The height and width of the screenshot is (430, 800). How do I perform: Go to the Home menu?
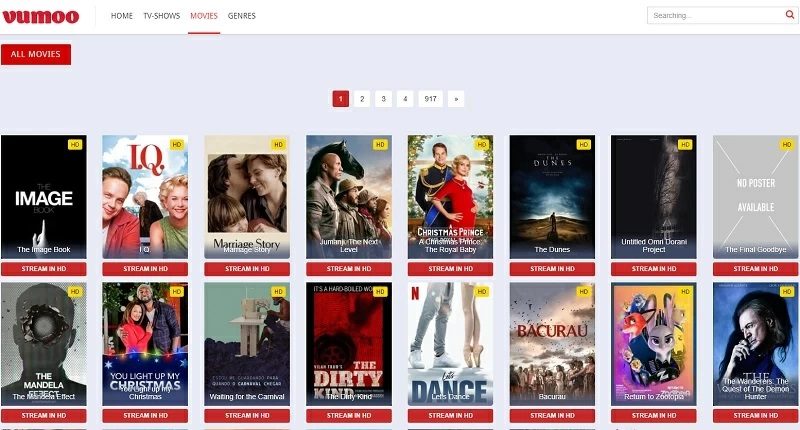pos(122,16)
